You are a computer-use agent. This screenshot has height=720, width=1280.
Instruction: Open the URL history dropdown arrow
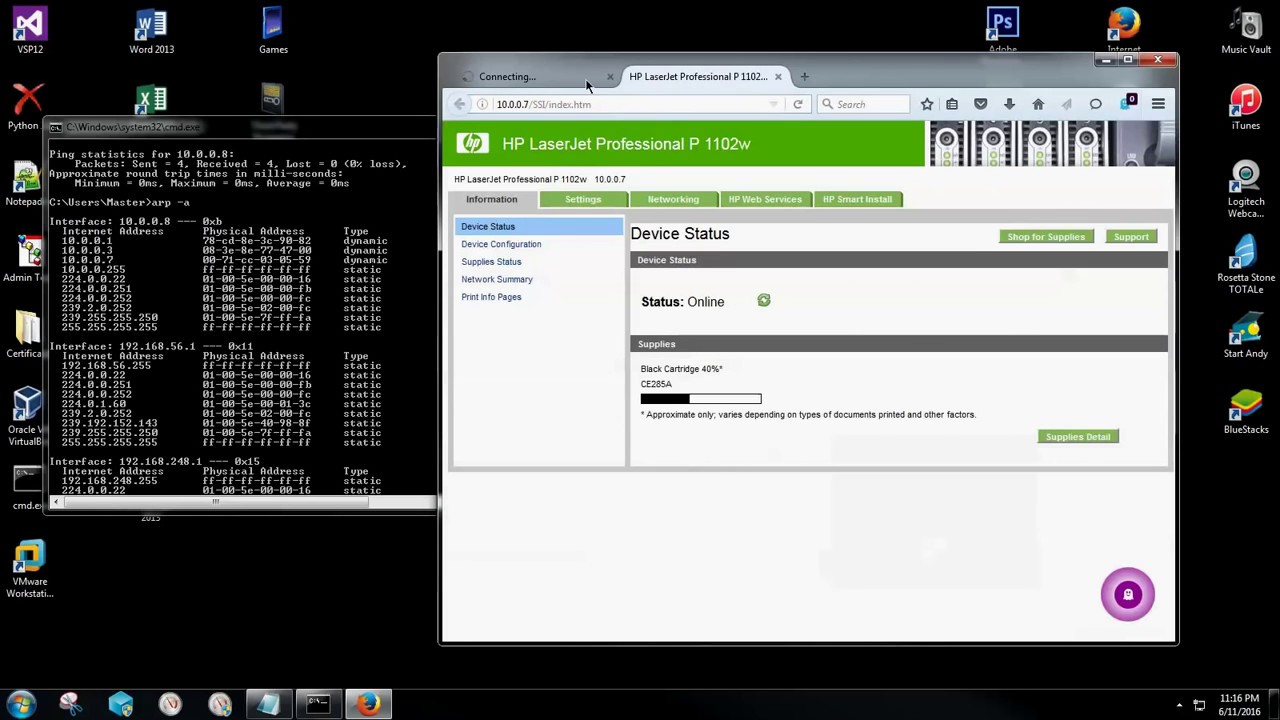[773, 104]
